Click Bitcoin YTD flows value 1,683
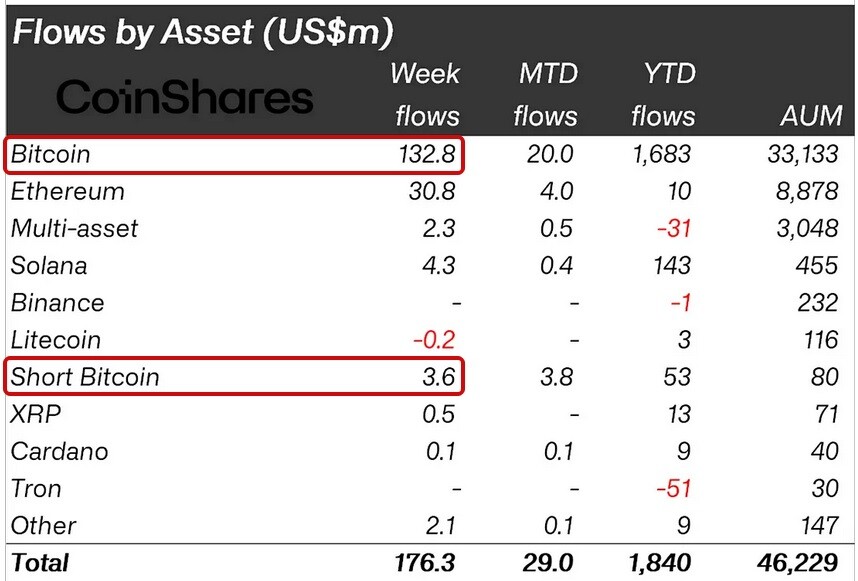The height and width of the screenshot is (581, 858). (662, 154)
